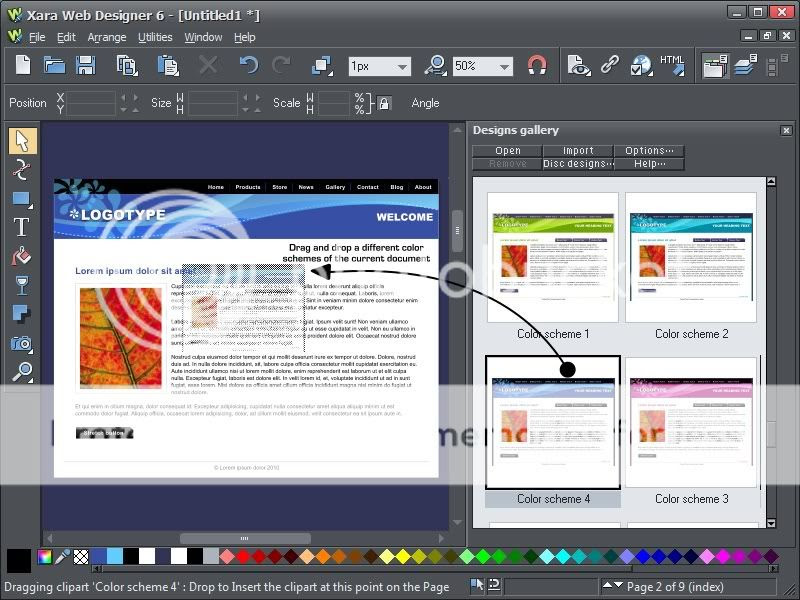Open the color editor rainbow icon

[x=44, y=557]
